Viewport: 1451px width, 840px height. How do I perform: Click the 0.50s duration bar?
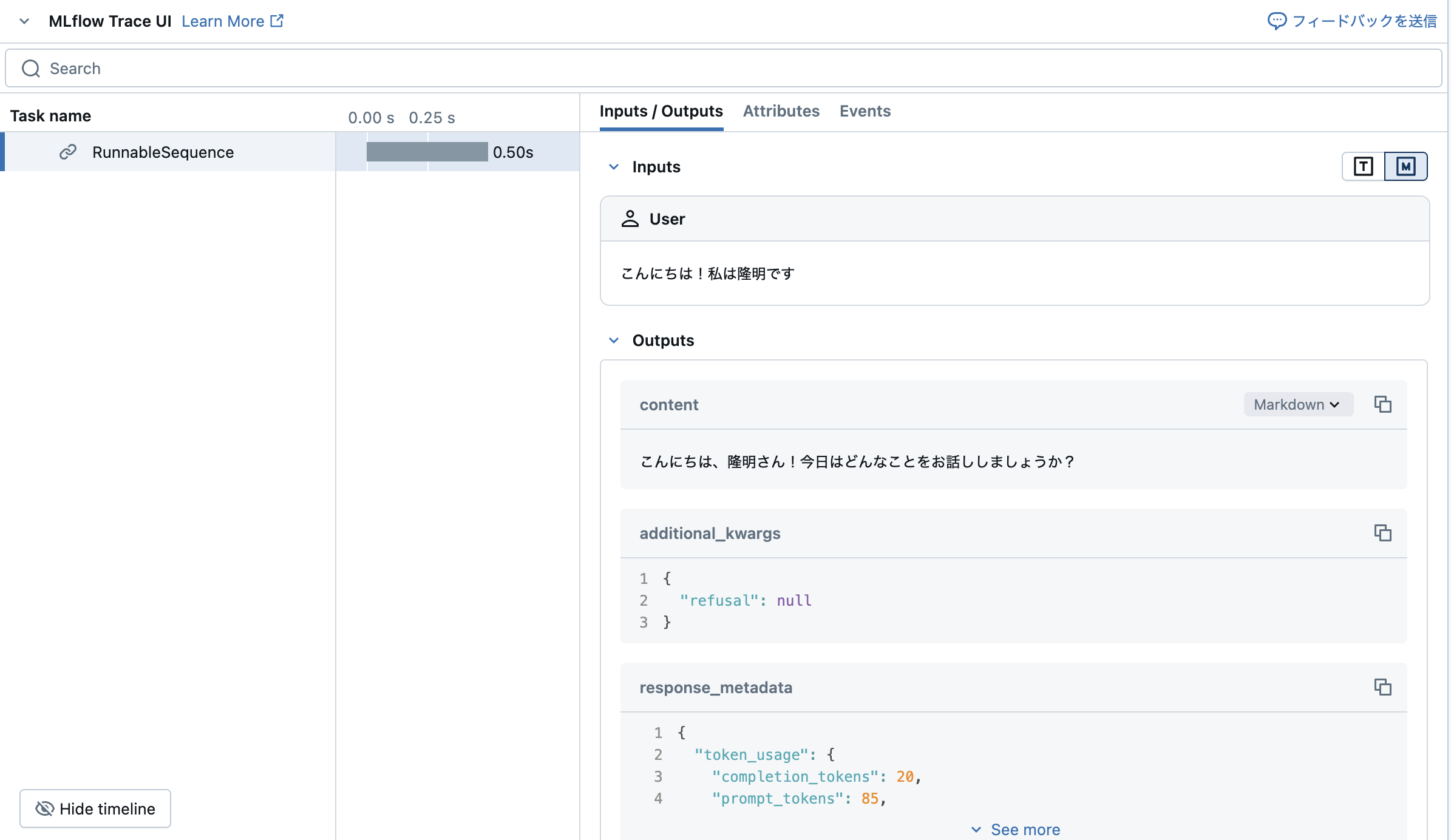click(x=428, y=152)
